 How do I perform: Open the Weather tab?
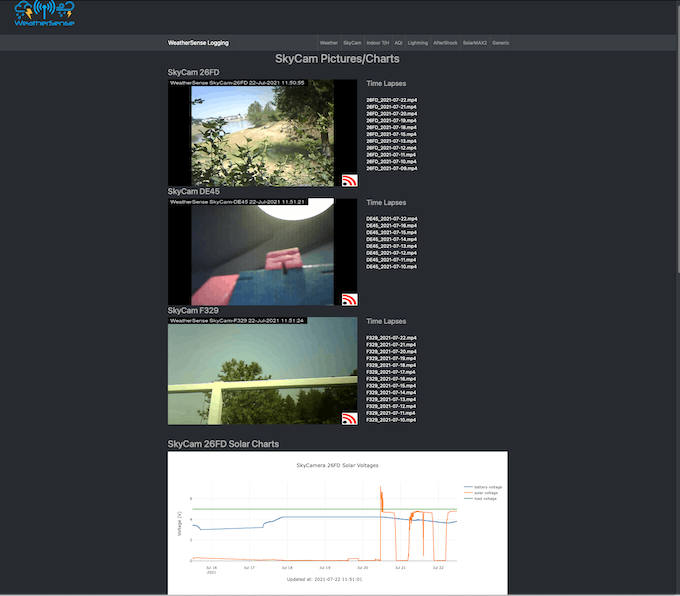coord(329,43)
